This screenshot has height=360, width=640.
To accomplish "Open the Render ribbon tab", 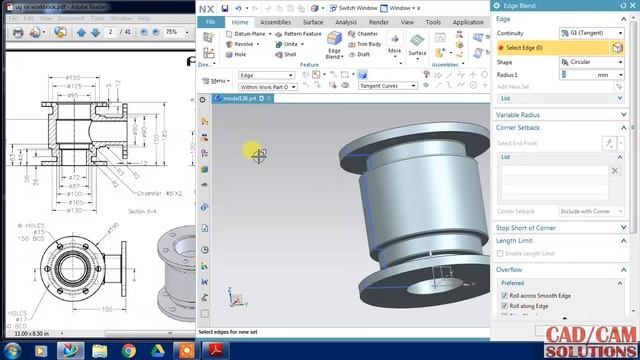I will pyautogui.click(x=379, y=22).
